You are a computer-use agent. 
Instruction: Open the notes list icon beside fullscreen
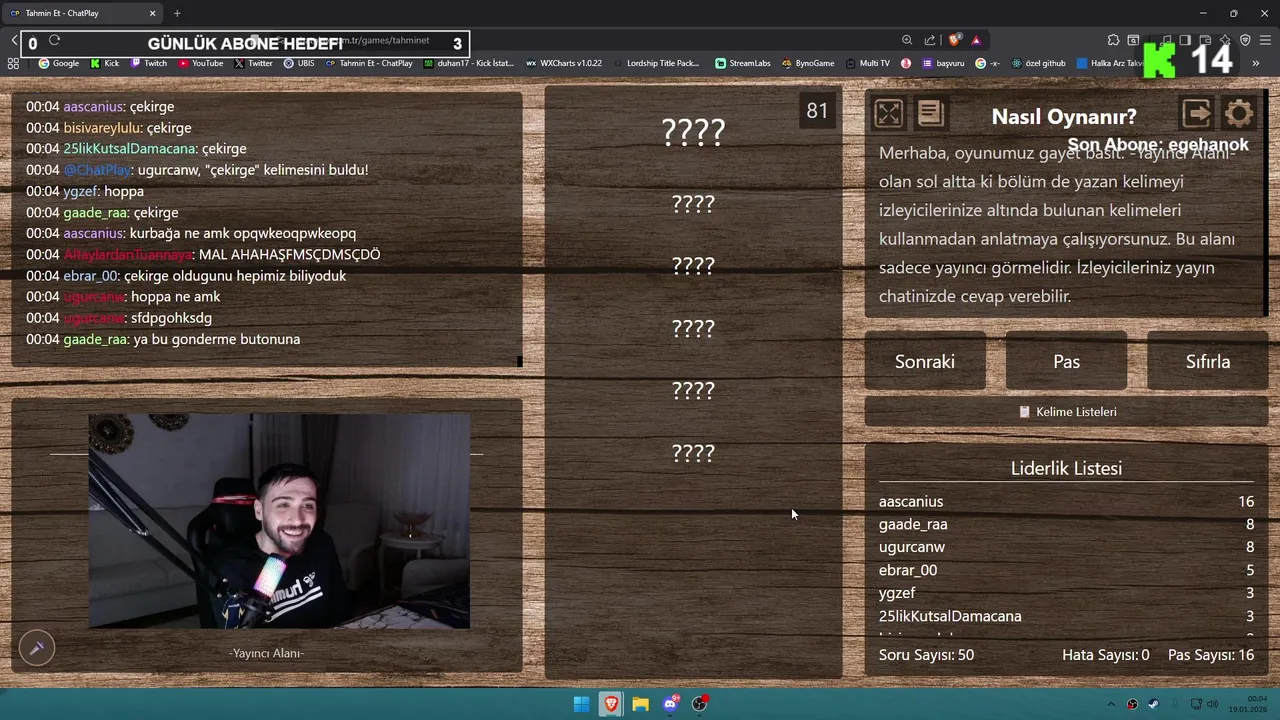(930, 113)
